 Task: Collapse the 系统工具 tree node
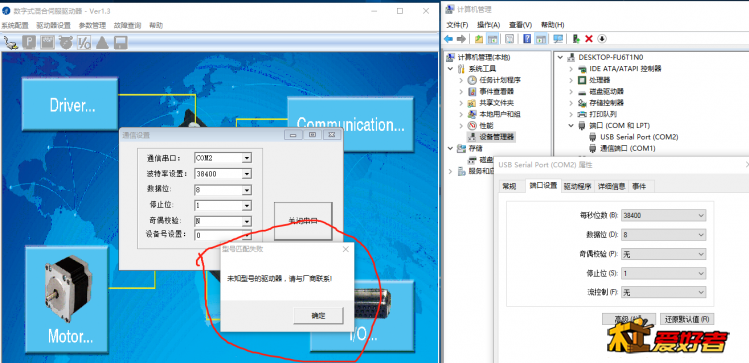(450, 68)
